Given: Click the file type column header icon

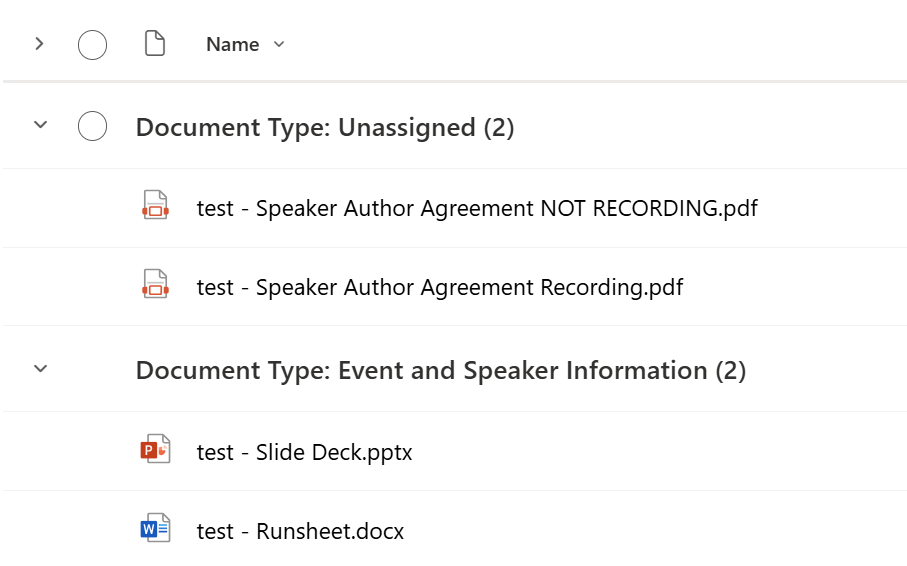Looking at the screenshot, I should pos(154,44).
